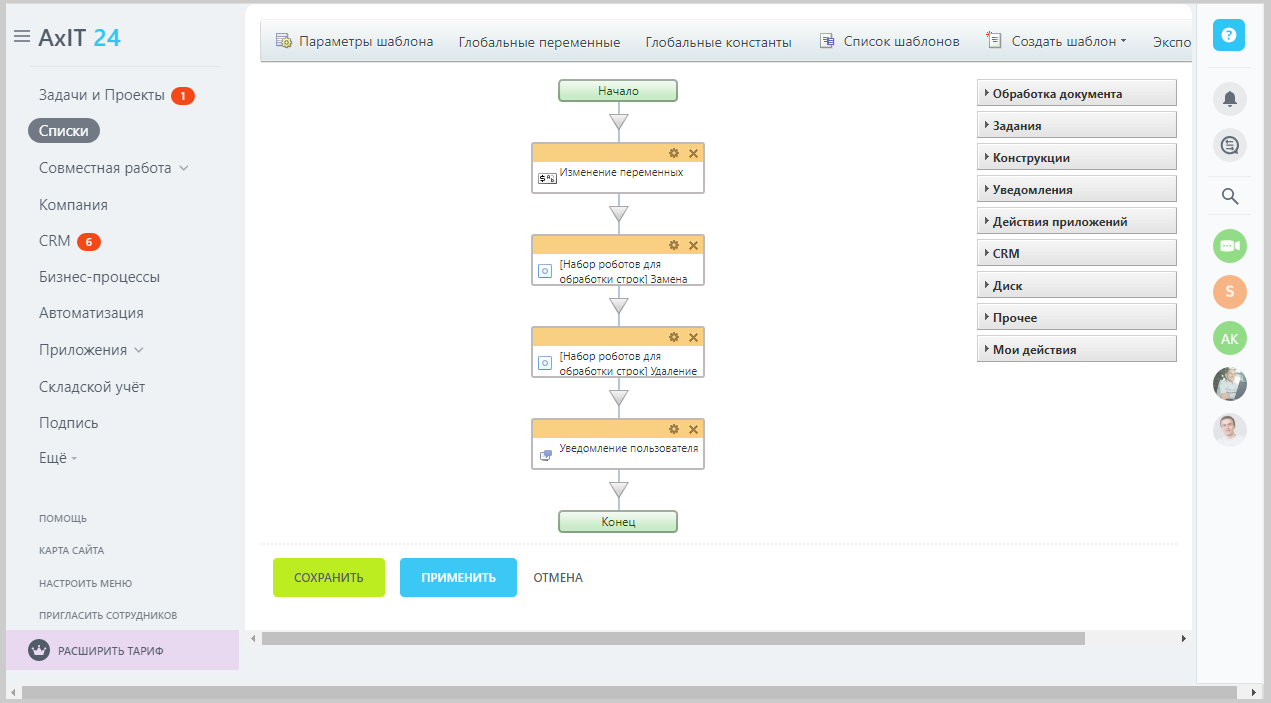
Task: Open the user photo above the last avatar
Action: click(1230, 384)
